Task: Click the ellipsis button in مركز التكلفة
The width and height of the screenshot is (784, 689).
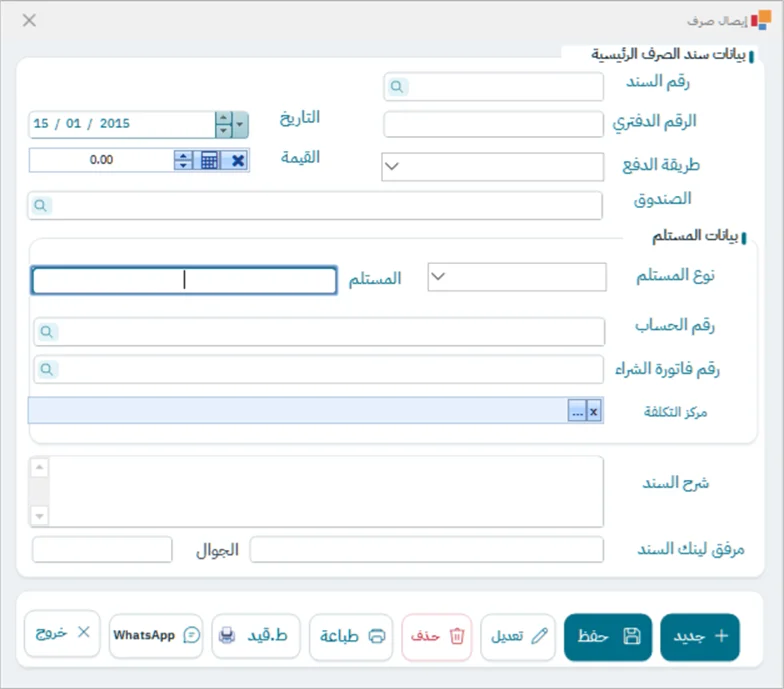Action: pyautogui.click(x=577, y=412)
